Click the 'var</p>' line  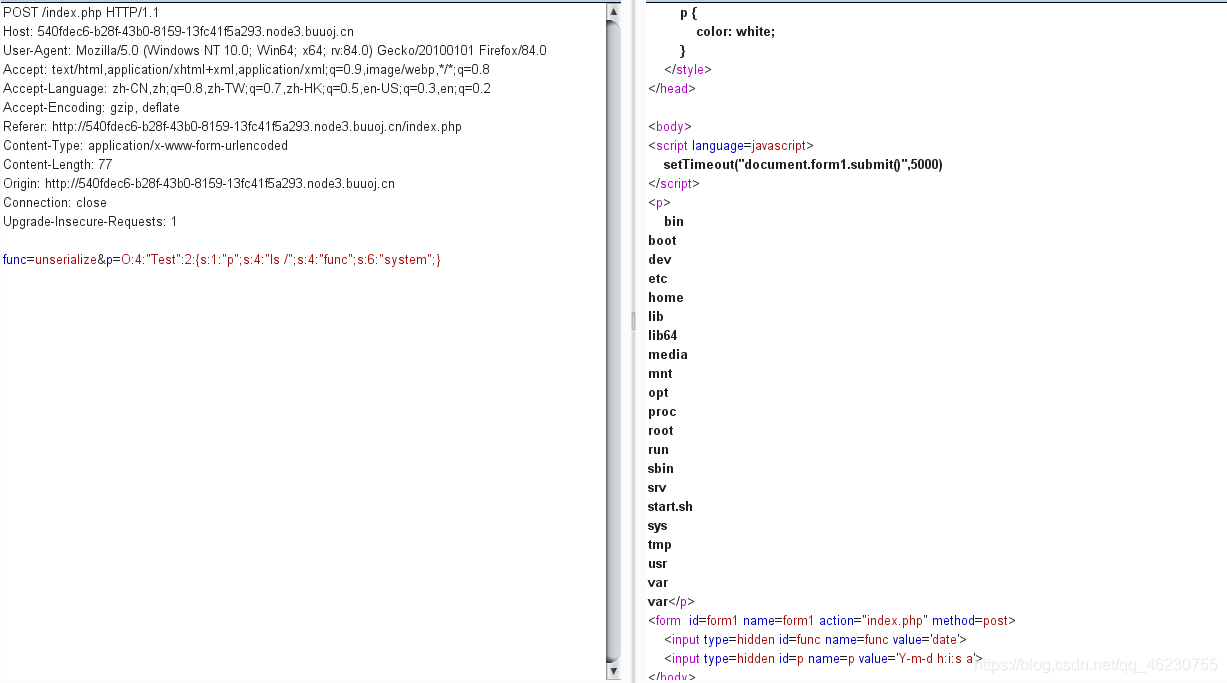pos(671,601)
